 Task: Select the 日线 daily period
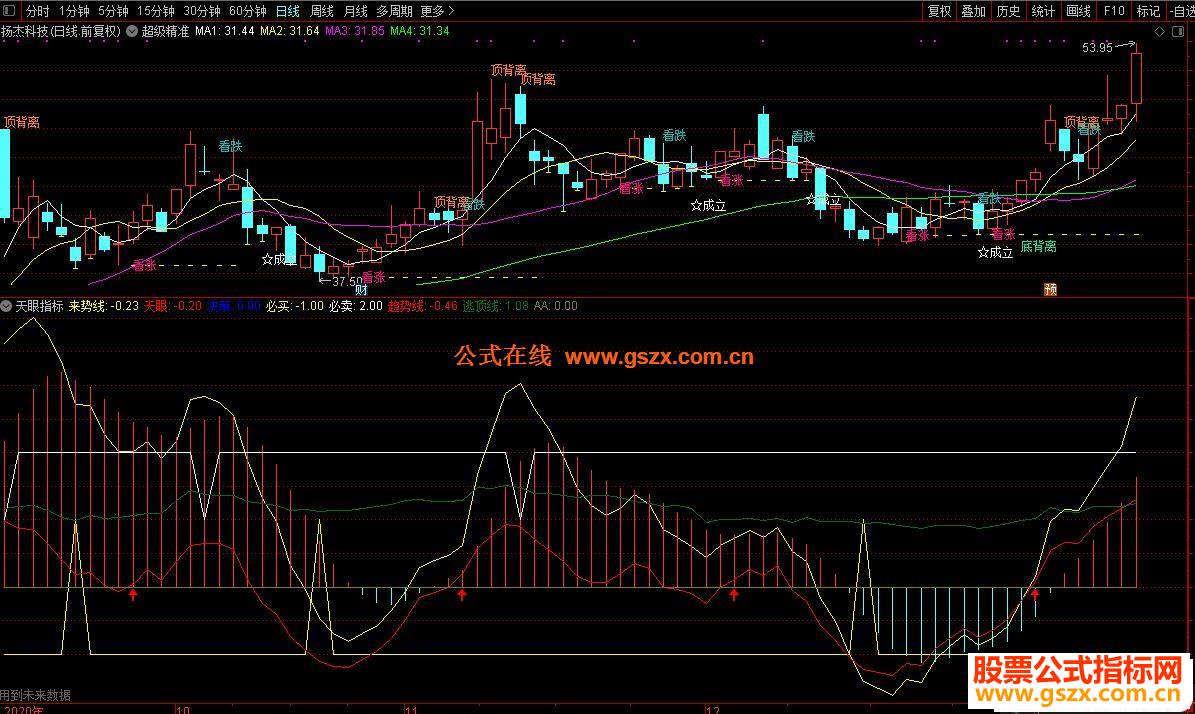click(287, 11)
